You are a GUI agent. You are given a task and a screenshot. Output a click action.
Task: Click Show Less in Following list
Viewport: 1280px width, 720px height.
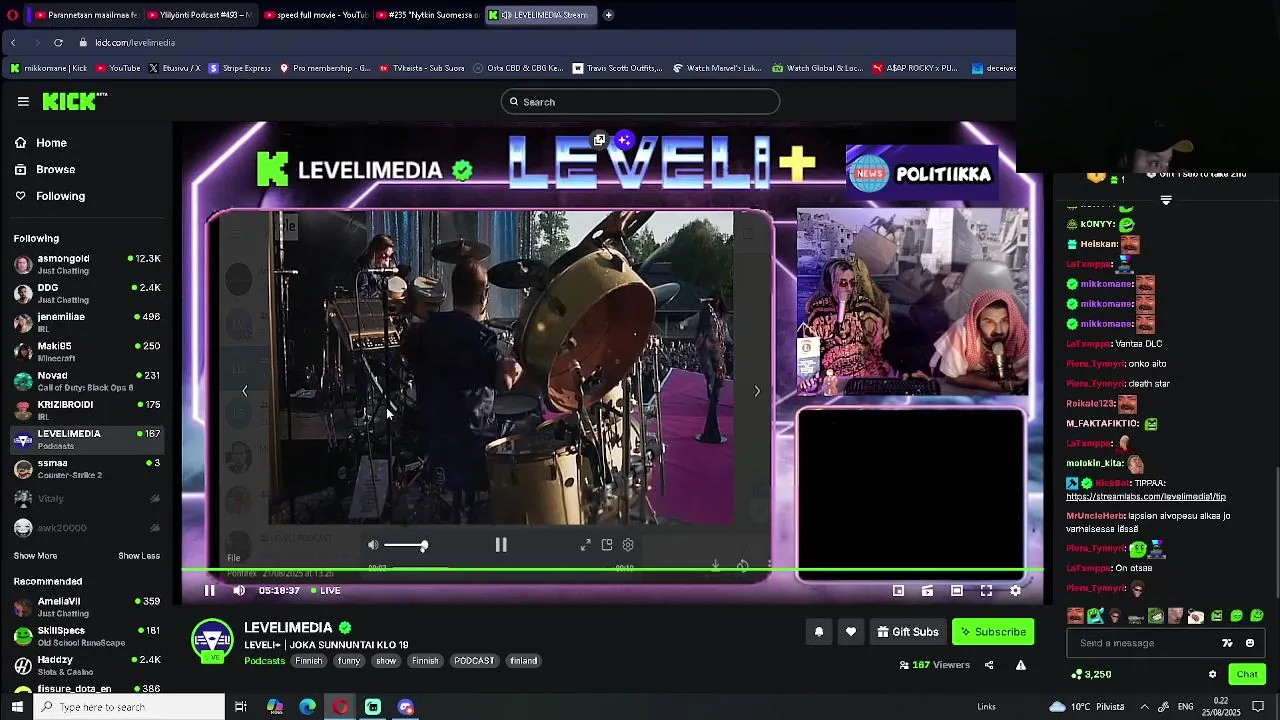click(x=139, y=556)
